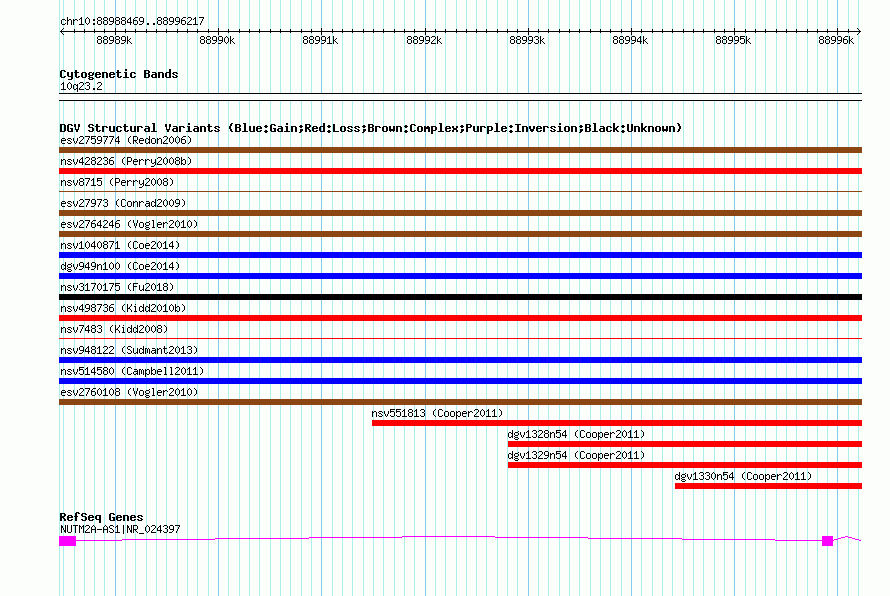The width and height of the screenshot is (890, 596).
Task: Click the nsv7483 (Kidd2008) label
Action: [114, 329]
